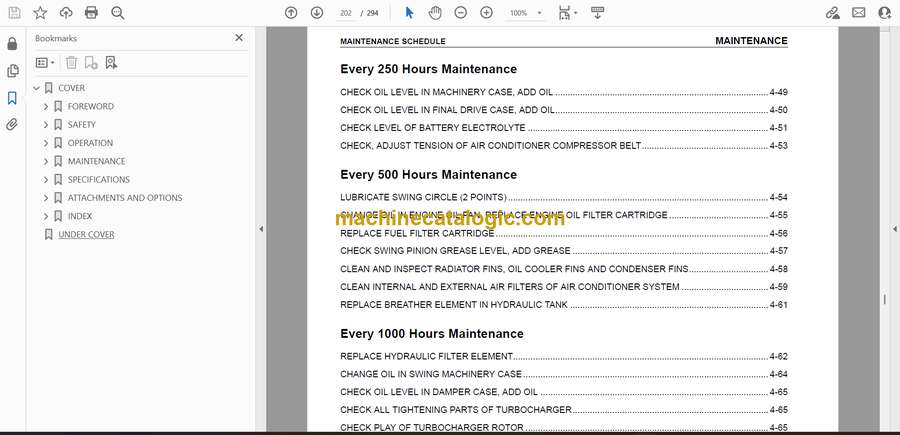The width and height of the screenshot is (900, 435).
Task: Jump to the MAINTENANCE bookmark
Action: click(96, 162)
